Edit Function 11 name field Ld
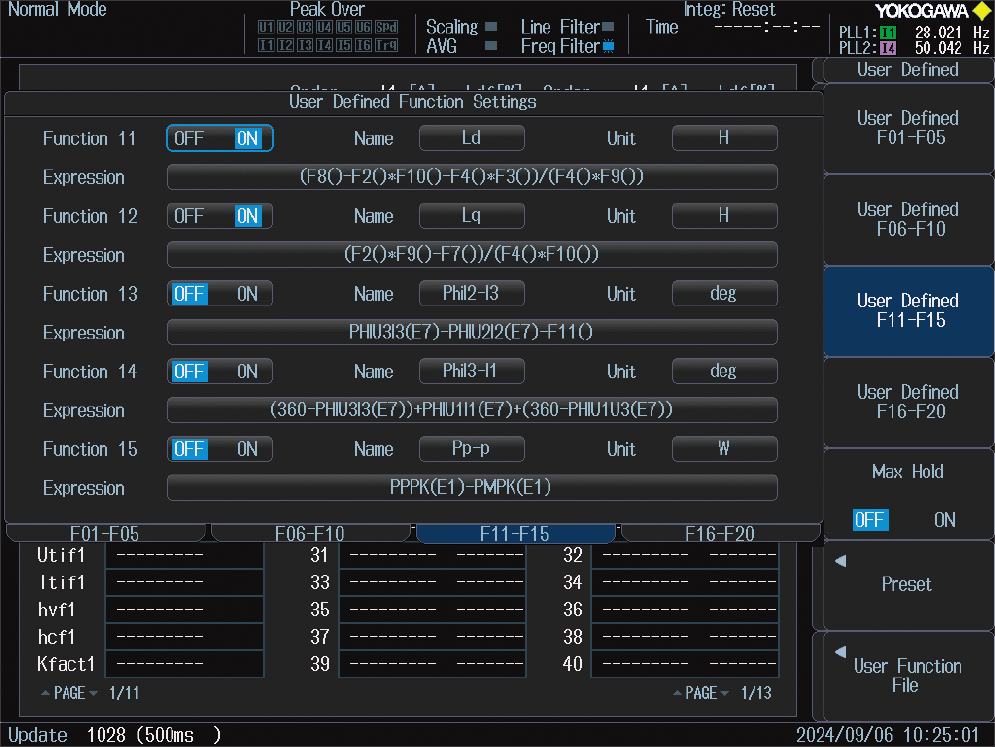 (471, 138)
